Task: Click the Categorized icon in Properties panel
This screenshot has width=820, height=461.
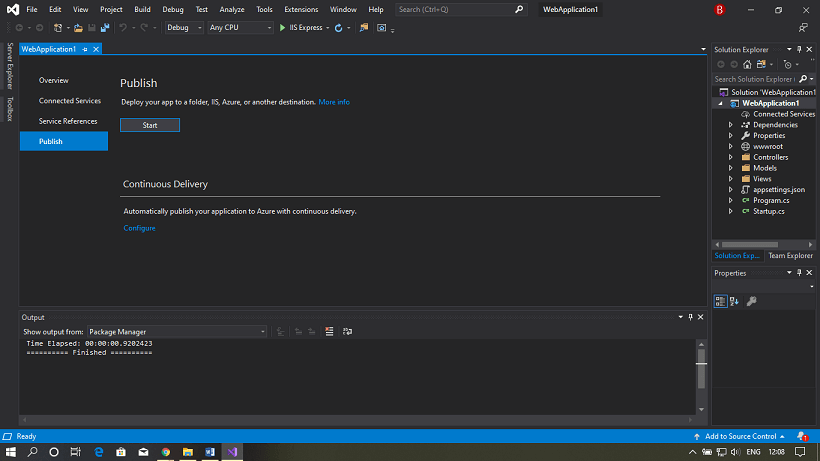Action: [720, 301]
